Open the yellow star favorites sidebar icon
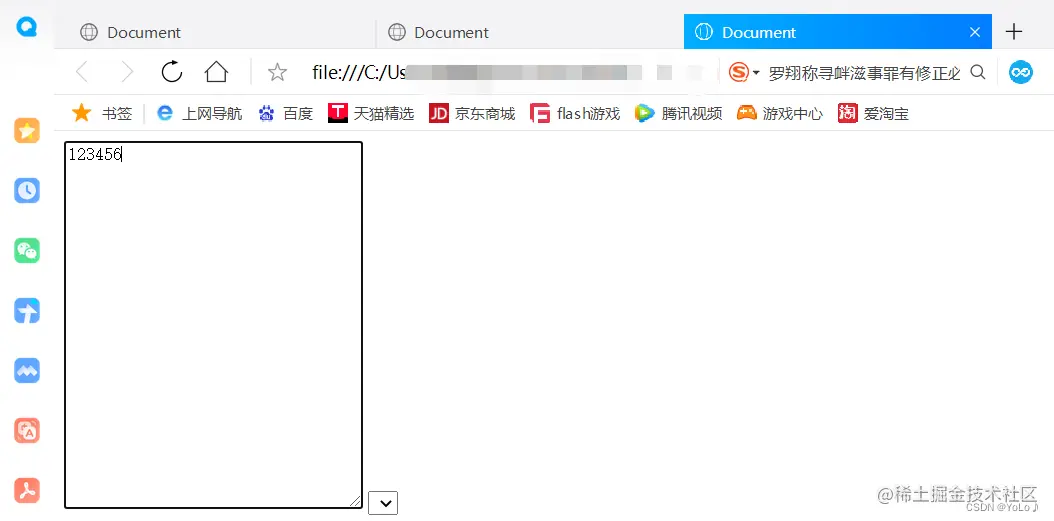This screenshot has width=1054, height=521. [27, 130]
